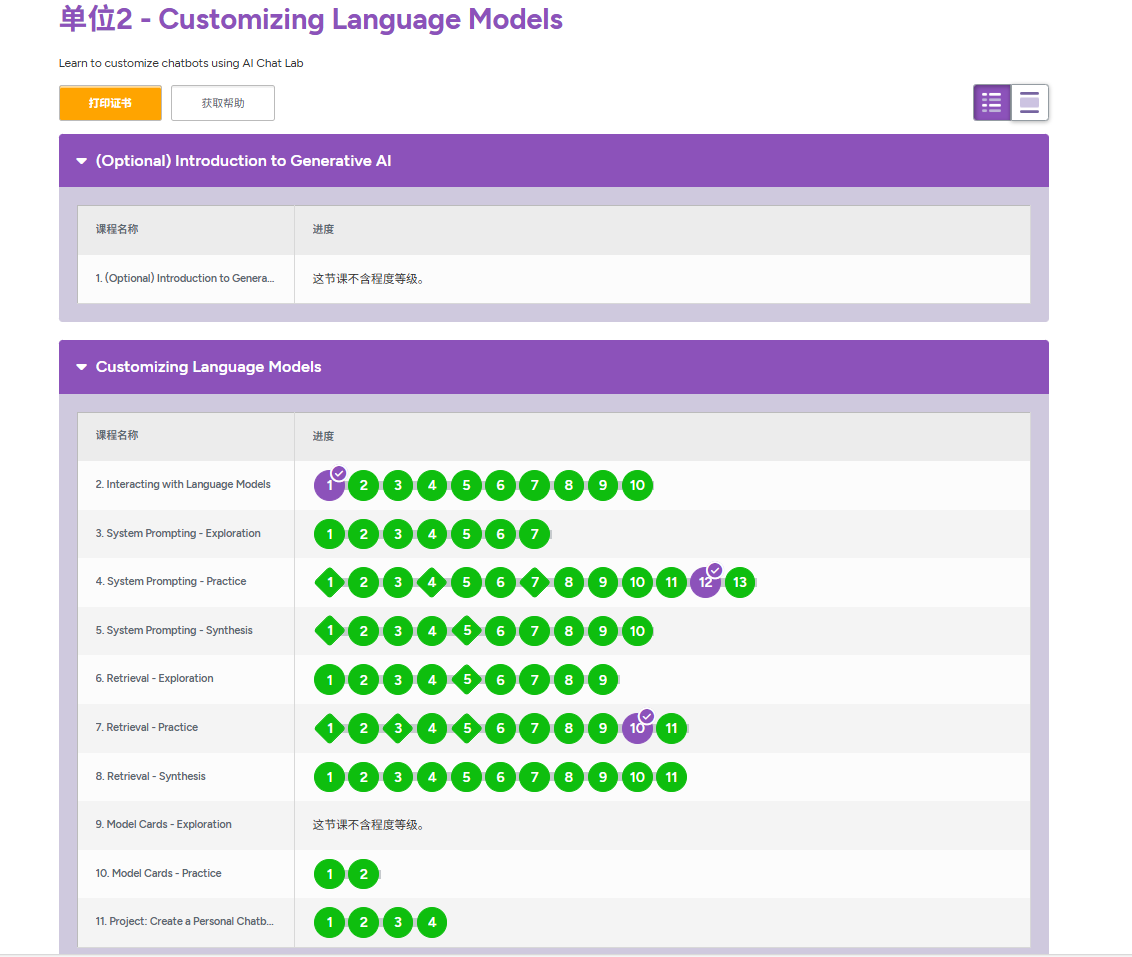Click 'Learn to customize chatbots using AI Chat Lab'
1132x957 pixels.
pos(181,64)
